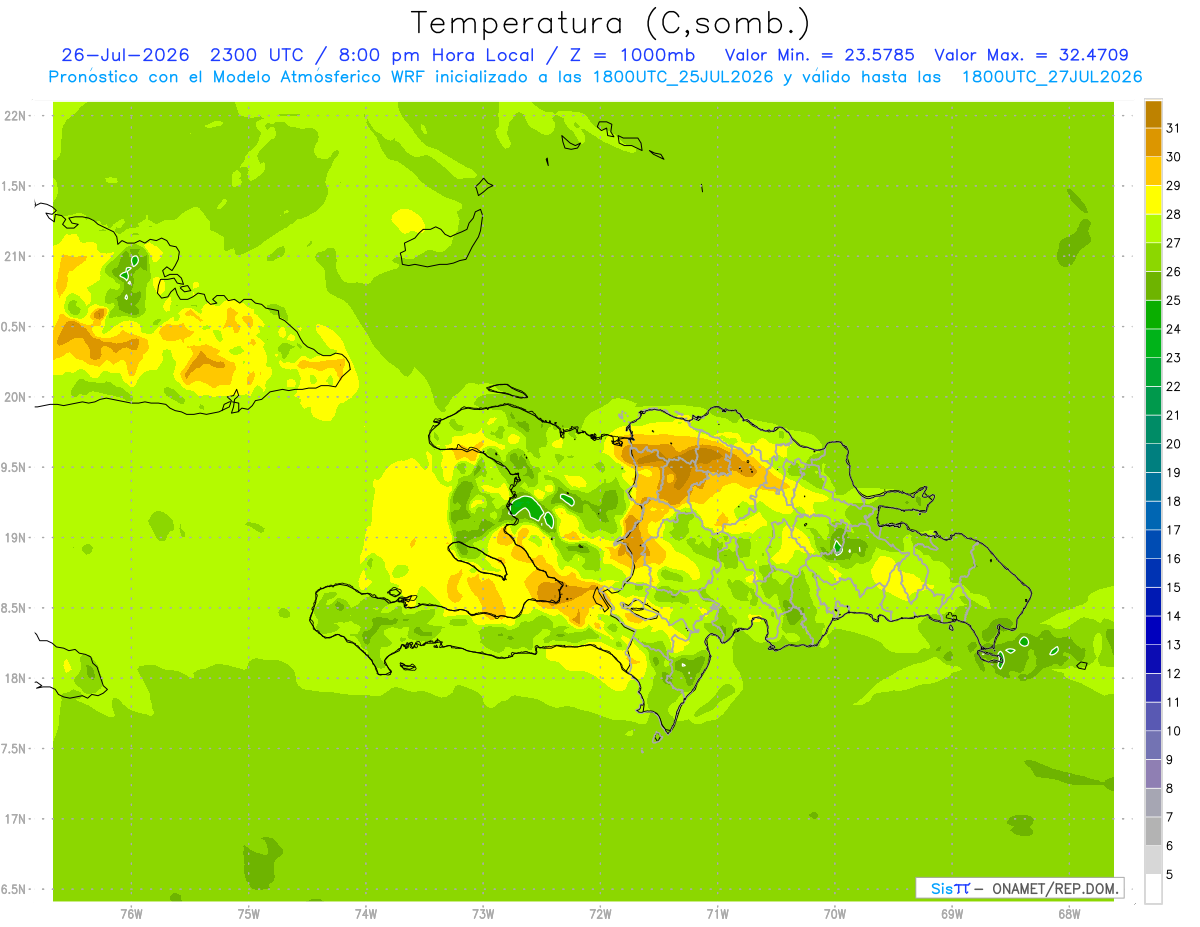1200x927 pixels.
Task: Click the "73W" longitude label
Action: (x=483, y=913)
